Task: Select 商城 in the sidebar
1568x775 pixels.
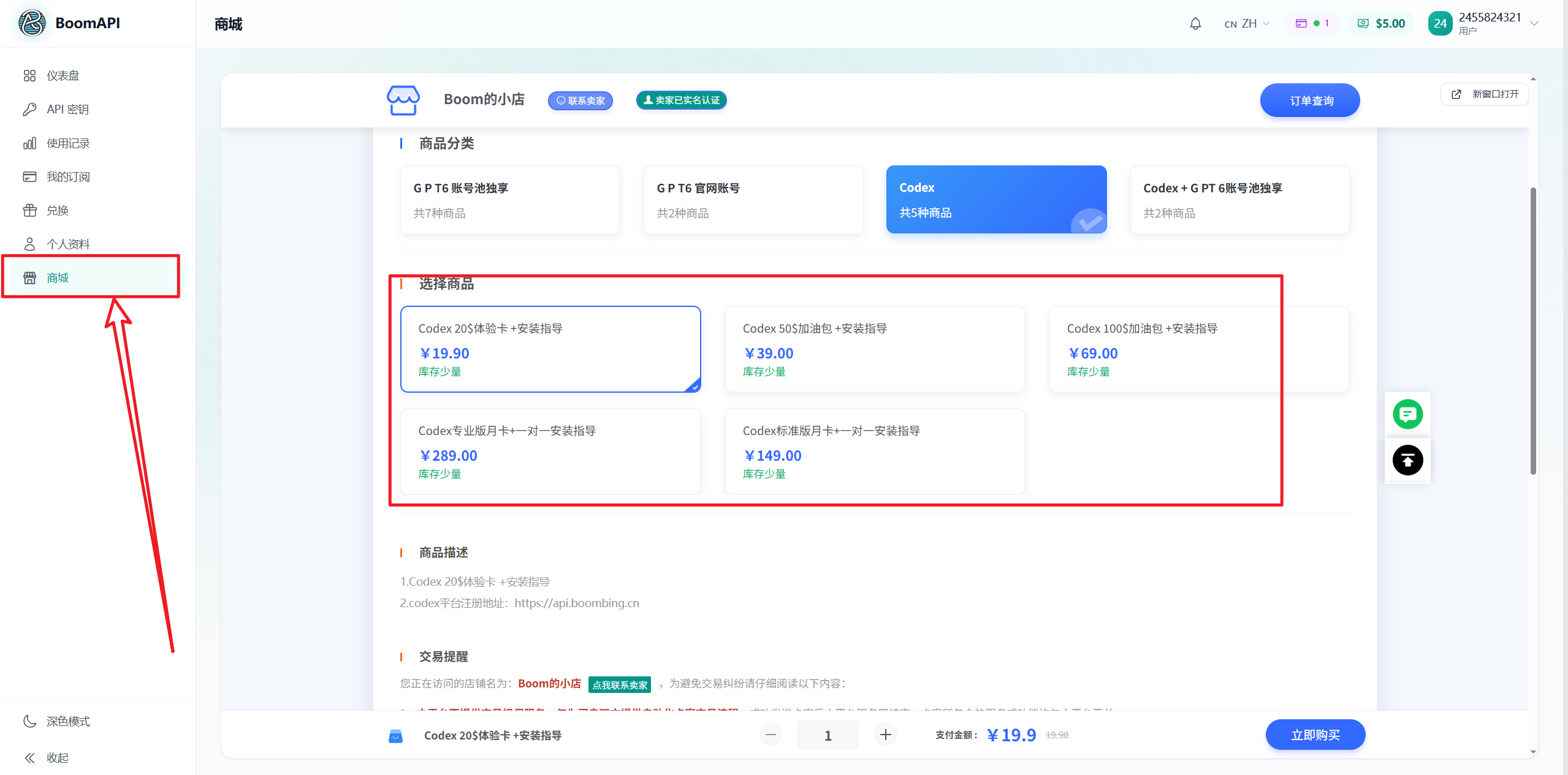Action: [97, 278]
